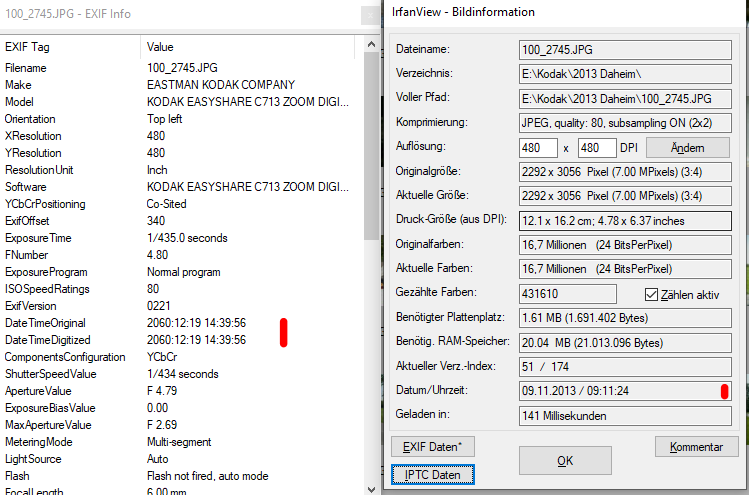Click the Geladen in field 141 Millisekunden
Screen dimensions: 749x495
(625, 416)
